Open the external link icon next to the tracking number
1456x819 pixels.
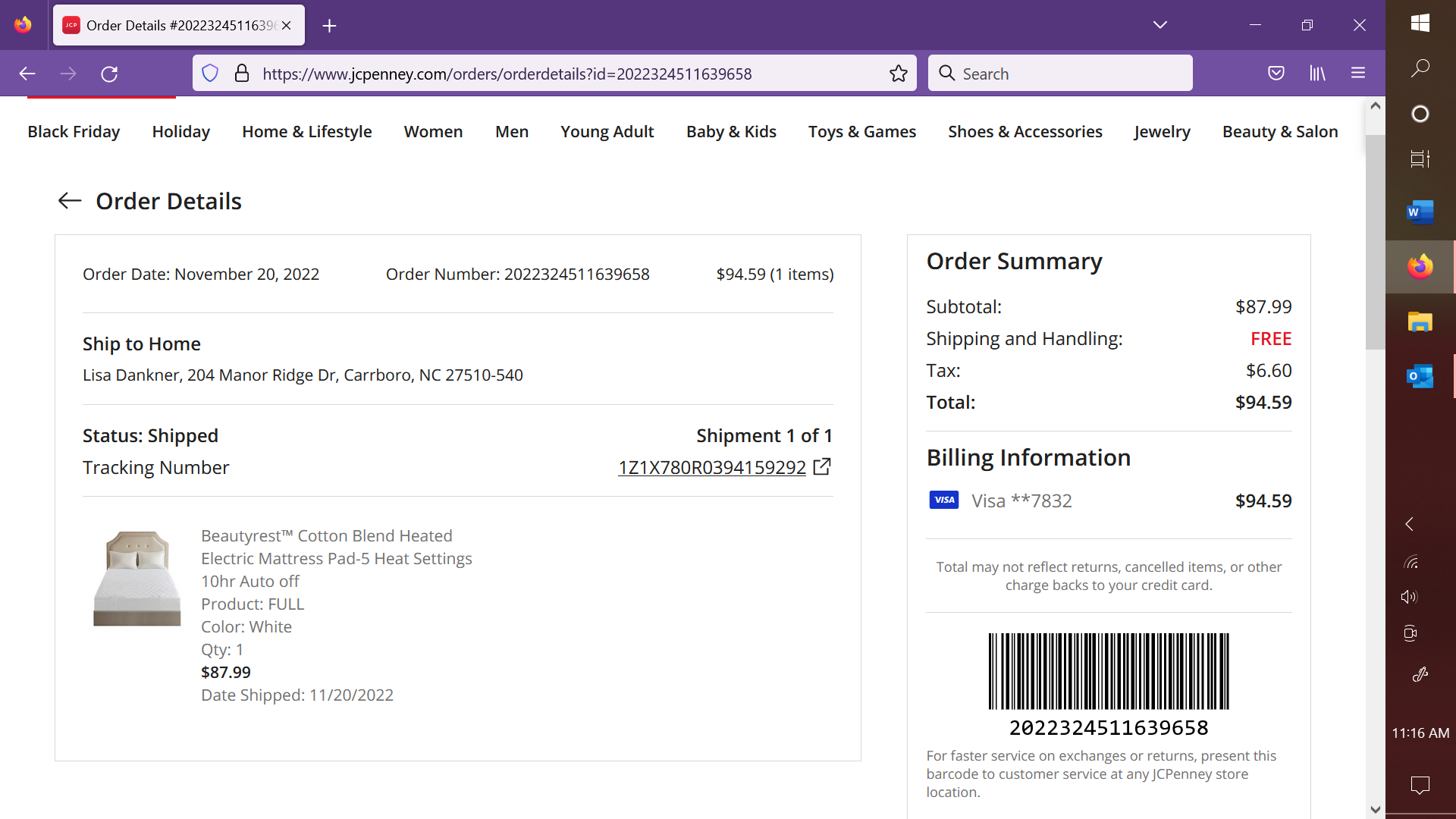822,466
